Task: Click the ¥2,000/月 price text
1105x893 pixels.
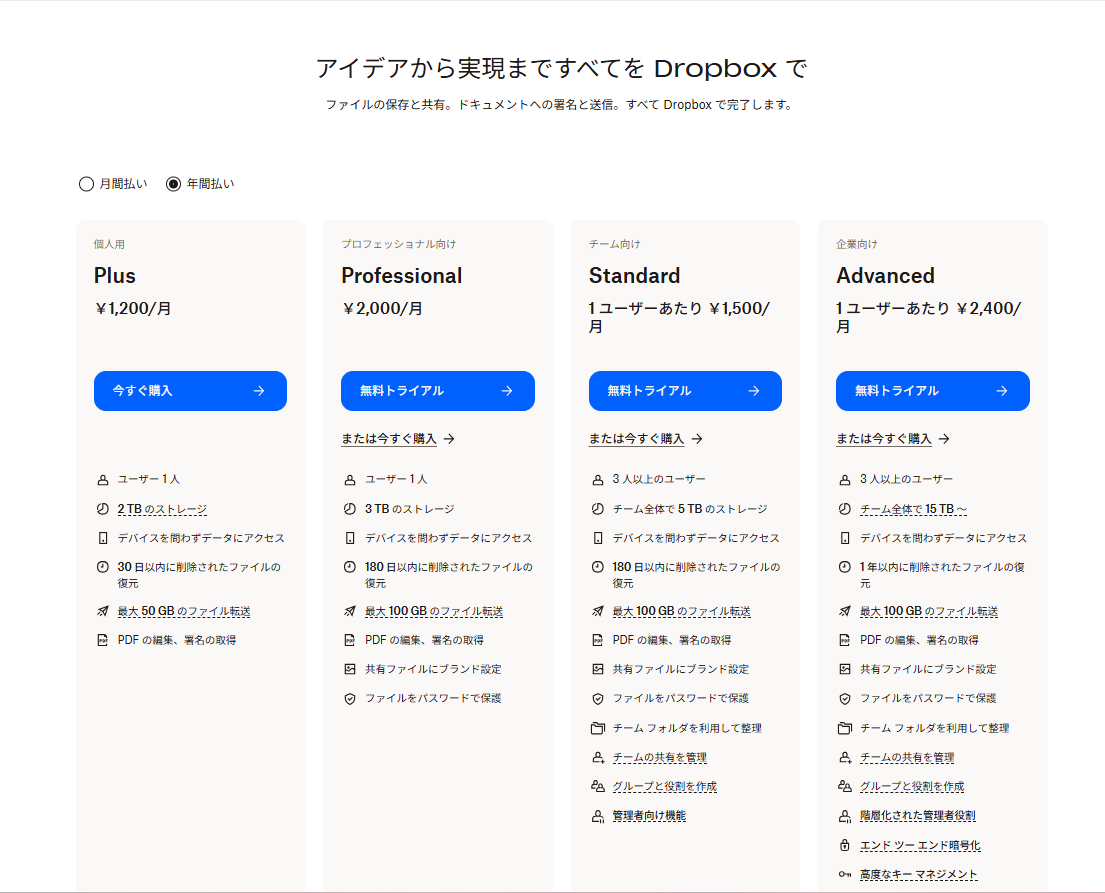Action: (x=382, y=309)
